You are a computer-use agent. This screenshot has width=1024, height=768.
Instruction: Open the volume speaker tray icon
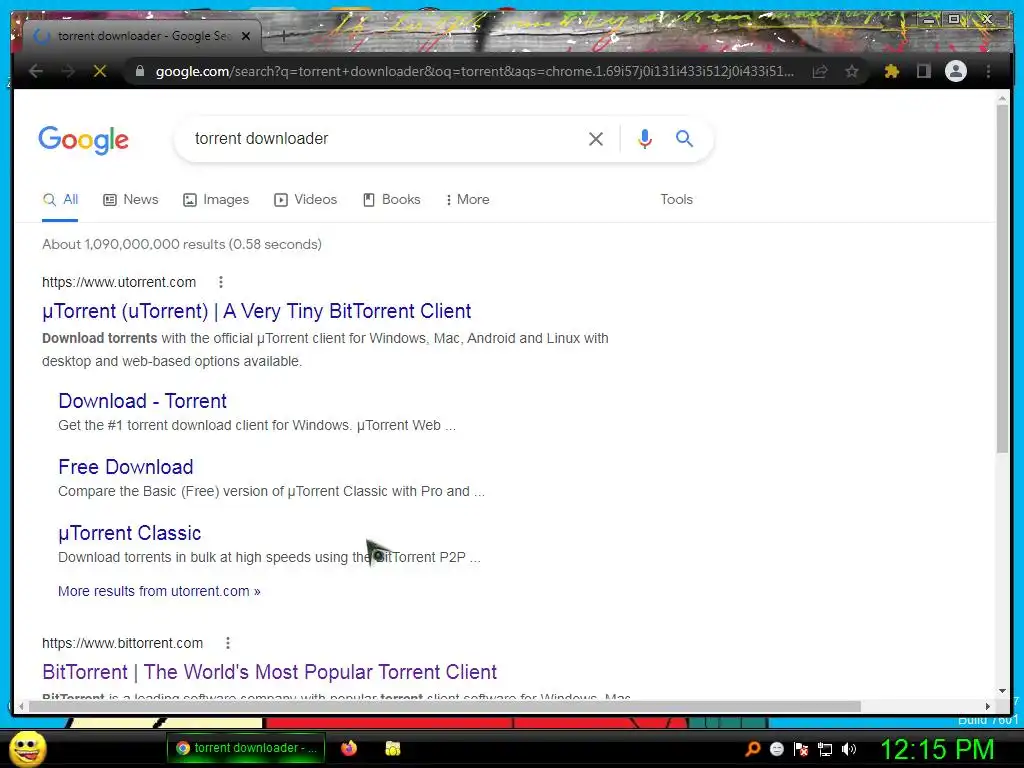tap(848, 749)
